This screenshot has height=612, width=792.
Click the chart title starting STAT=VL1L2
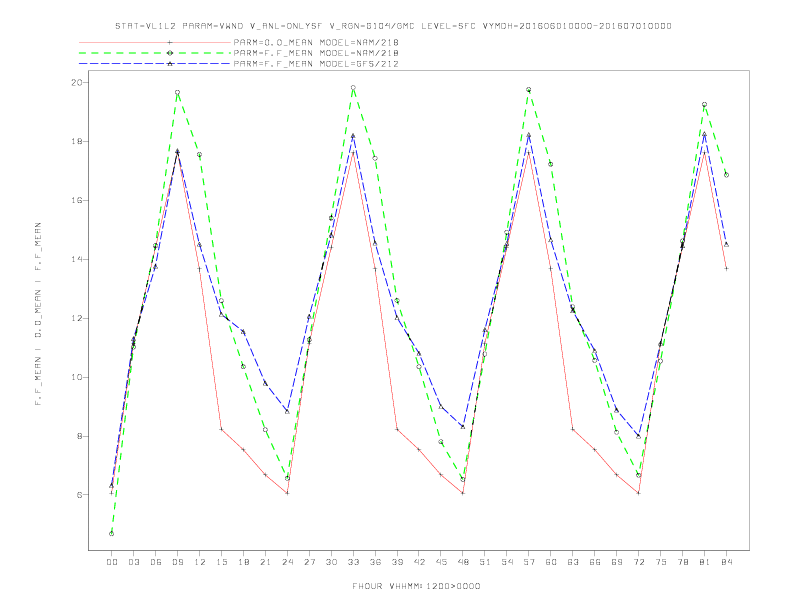tap(393, 26)
